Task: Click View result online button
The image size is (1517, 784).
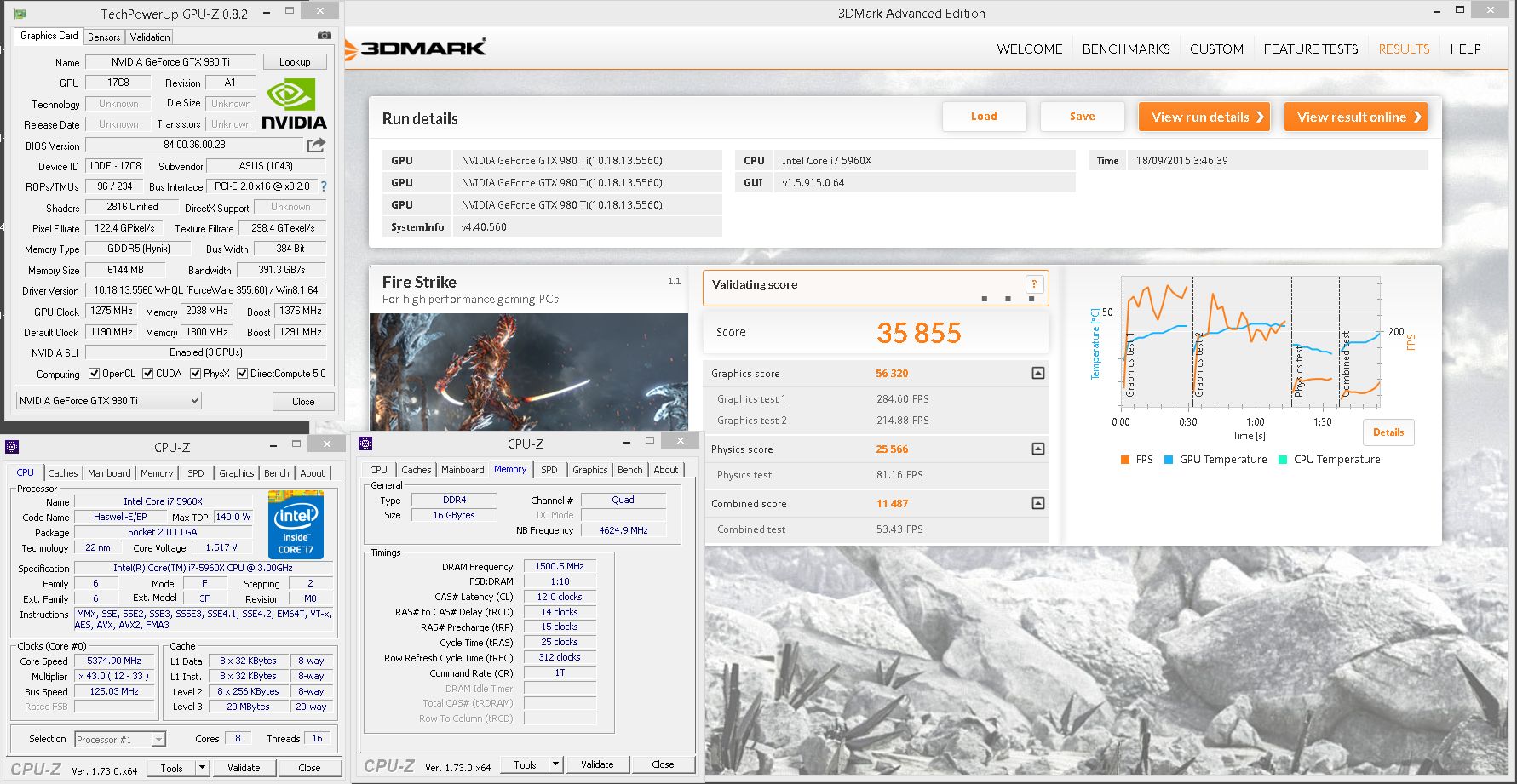Action: [x=1356, y=117]
